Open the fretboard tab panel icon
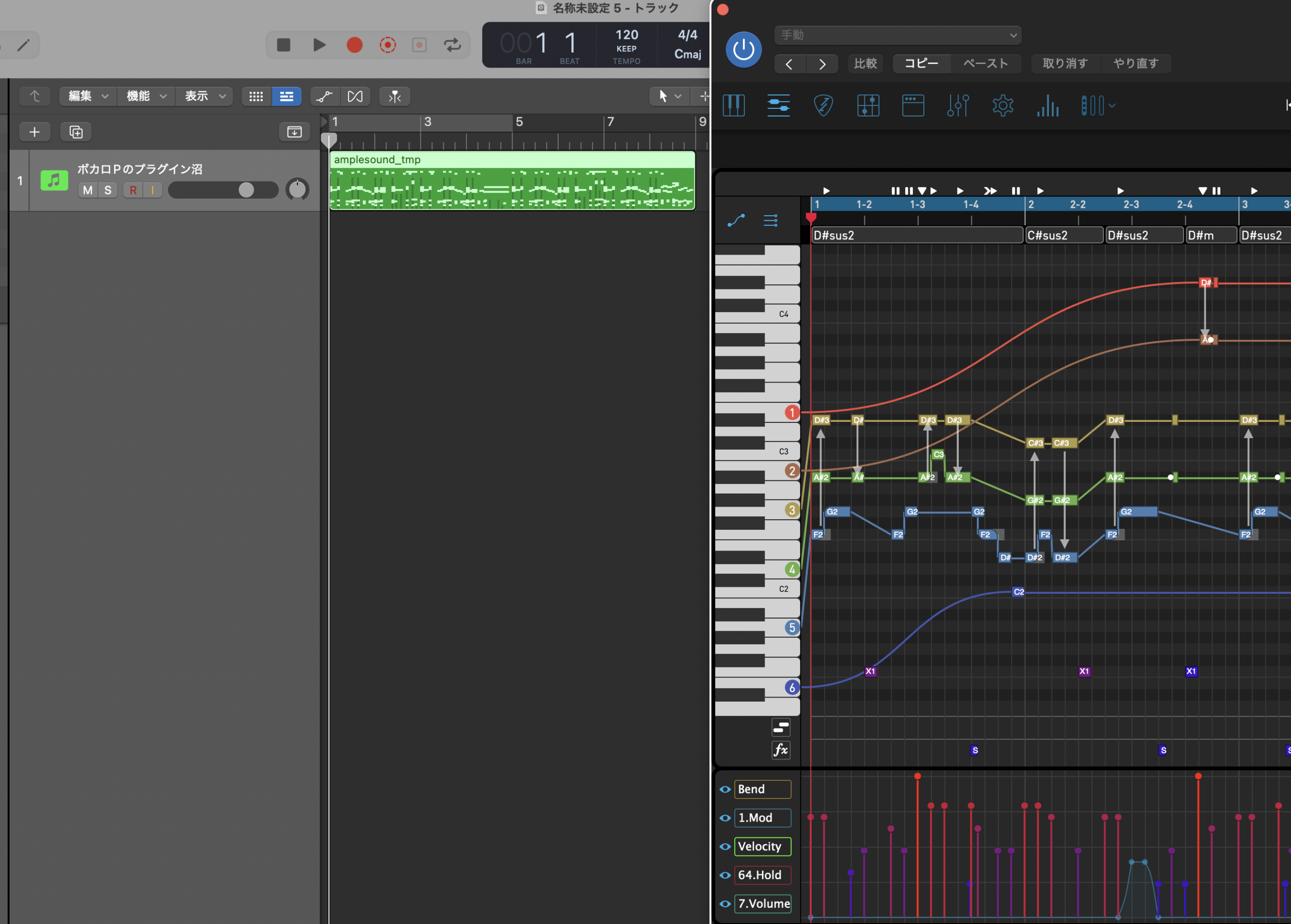1291x924 pixels. [868, 106]
